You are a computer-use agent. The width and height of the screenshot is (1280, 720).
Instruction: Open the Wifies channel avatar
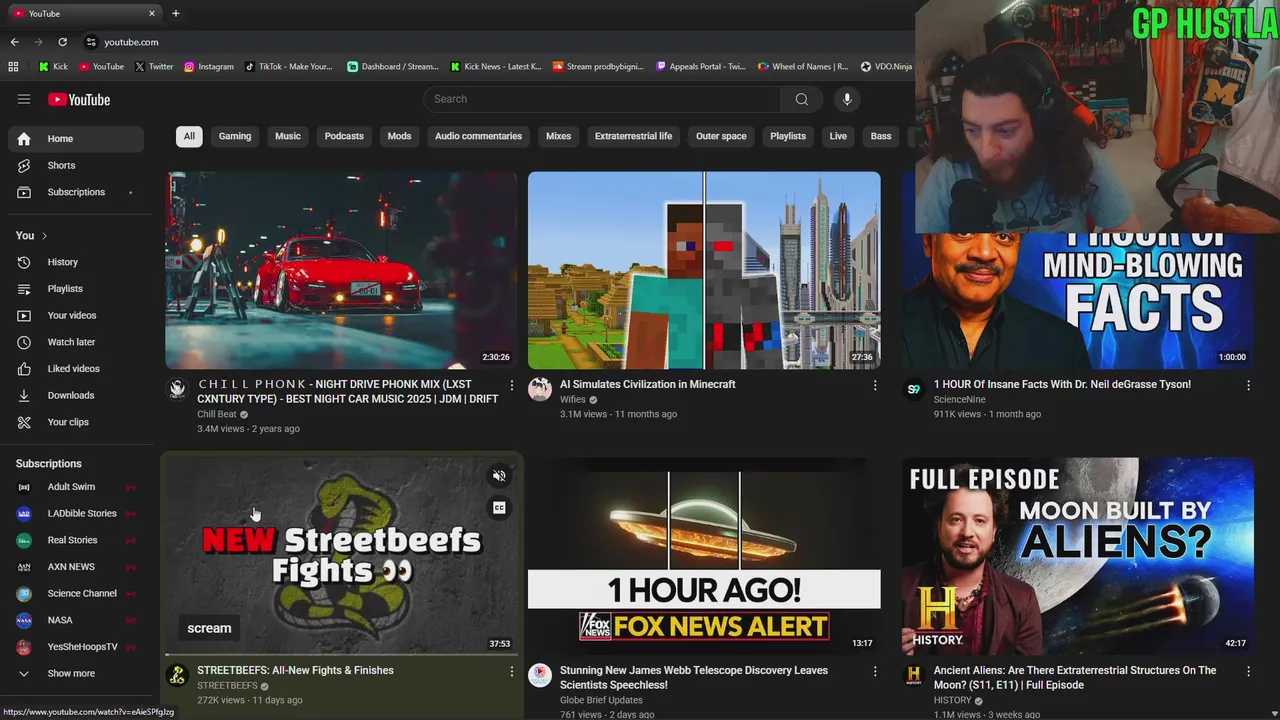(x=540, y=389)
